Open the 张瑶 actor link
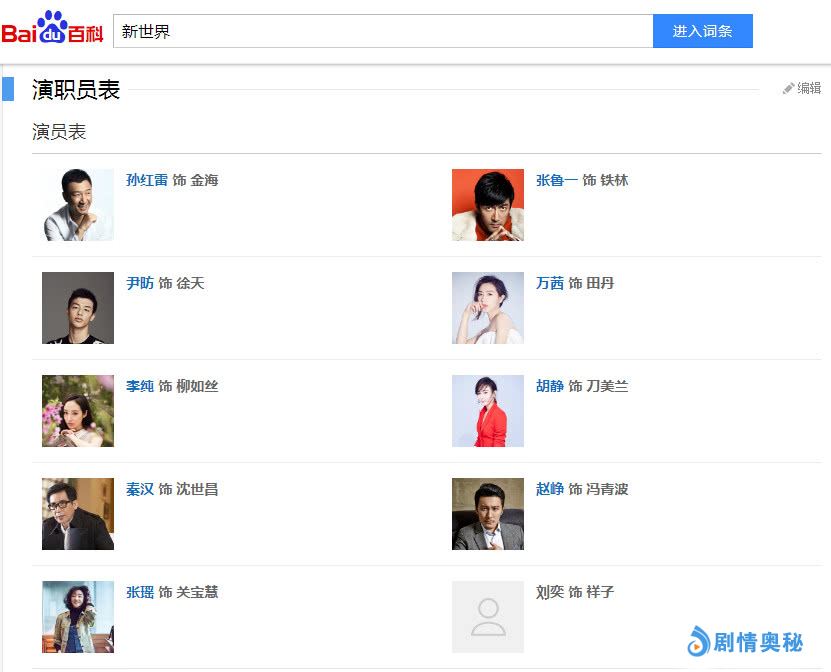831x672 pixels. pyautogui.click(x=140, y=593)
